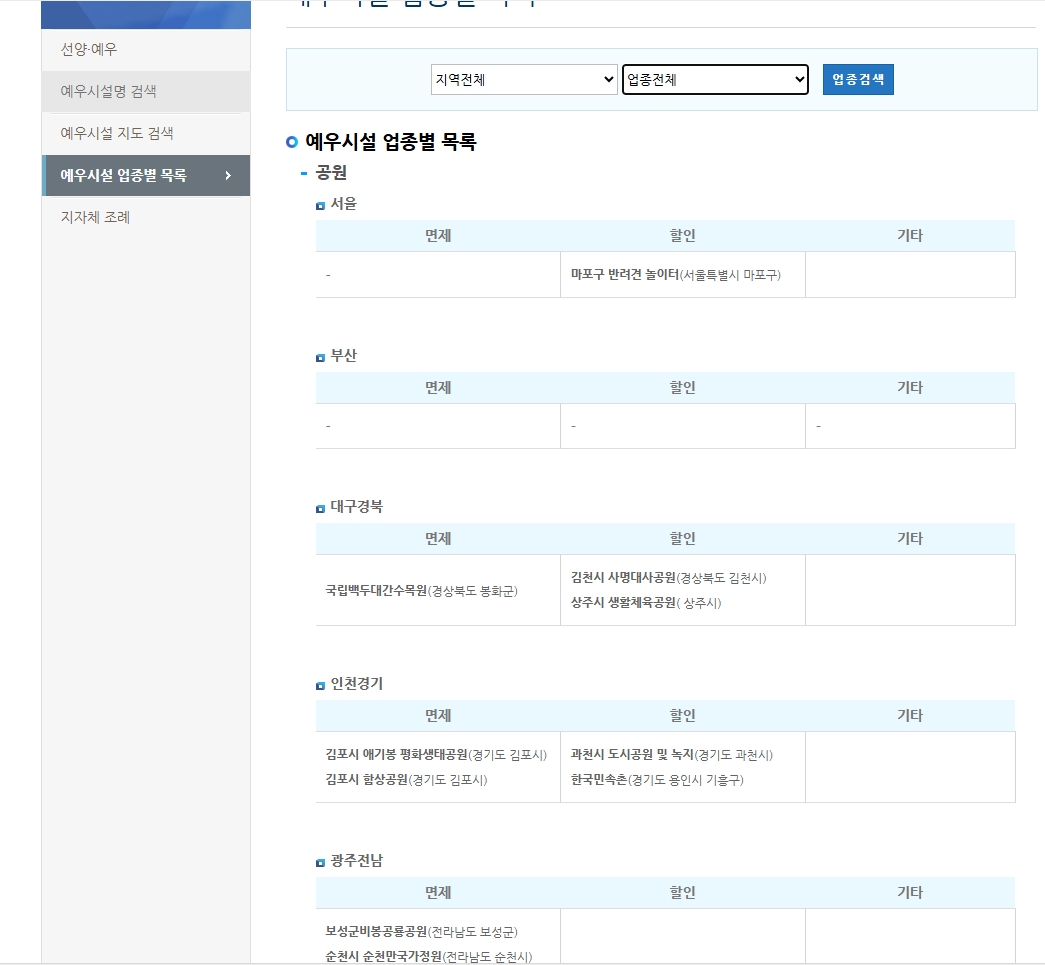Open the 업종전체 category dropdown
Screen dimensions: 1045x965
point(715,79)
